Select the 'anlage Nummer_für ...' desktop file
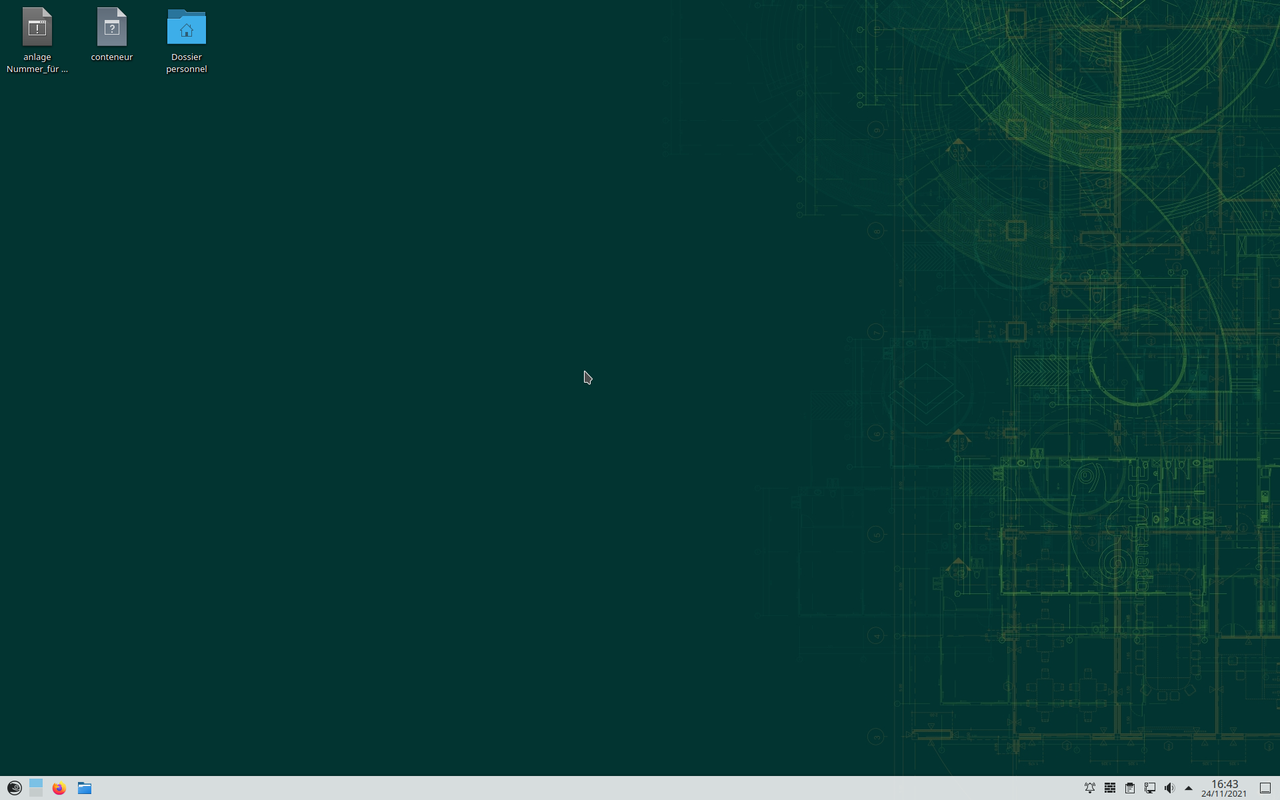The image size is (1280, 800). tap(37, 41)
